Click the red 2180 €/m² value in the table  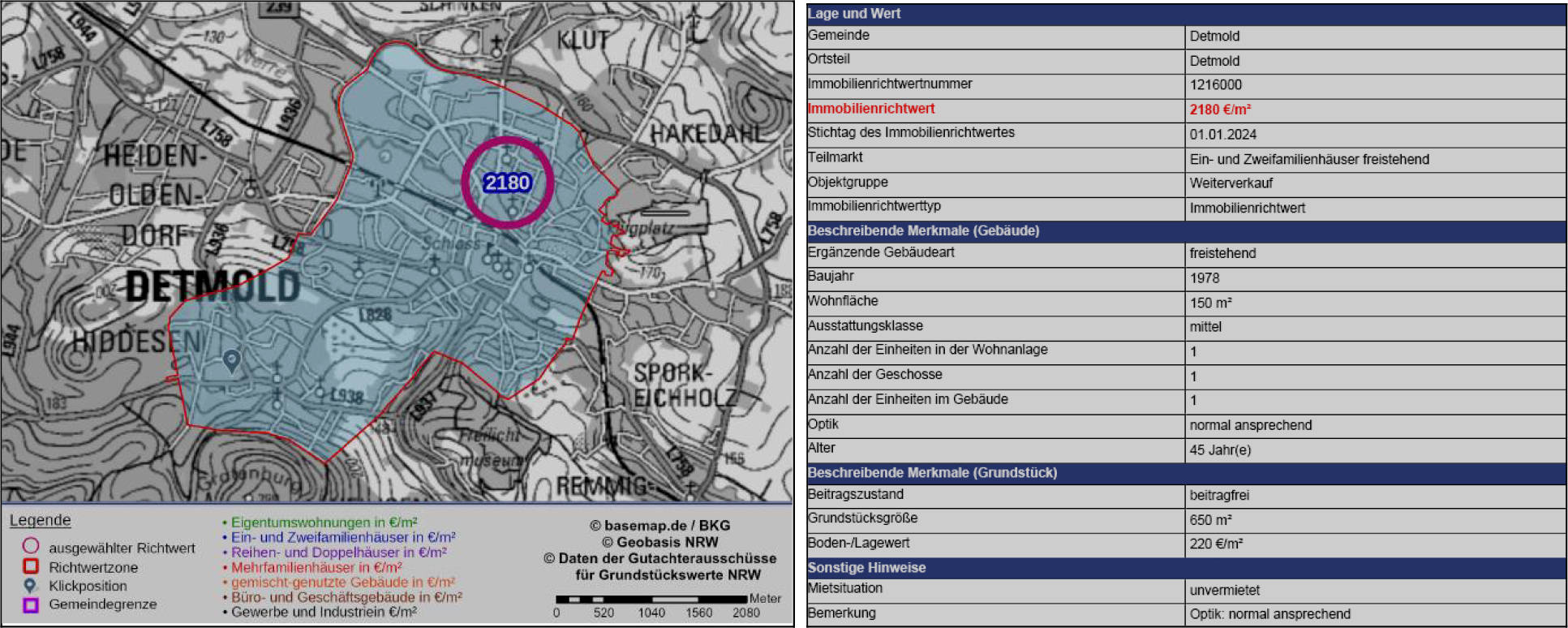tap(1220, 110)
